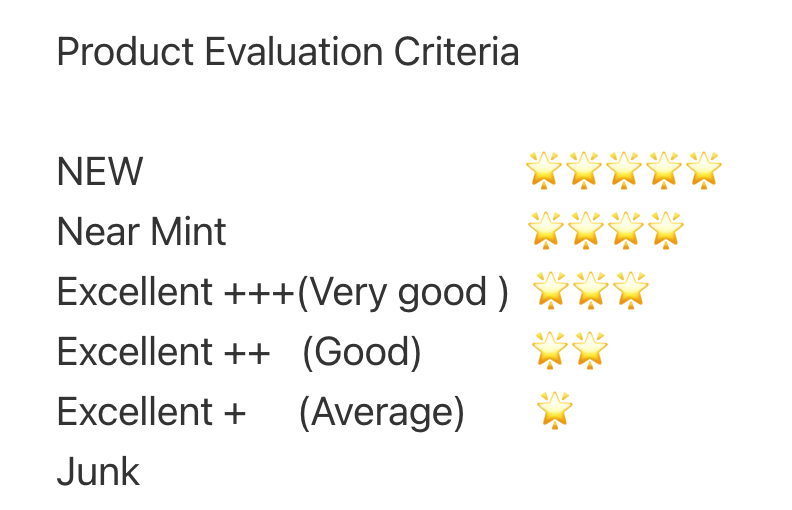Click the second star in the Good row

pyautogui.click(x=590, y=350)
